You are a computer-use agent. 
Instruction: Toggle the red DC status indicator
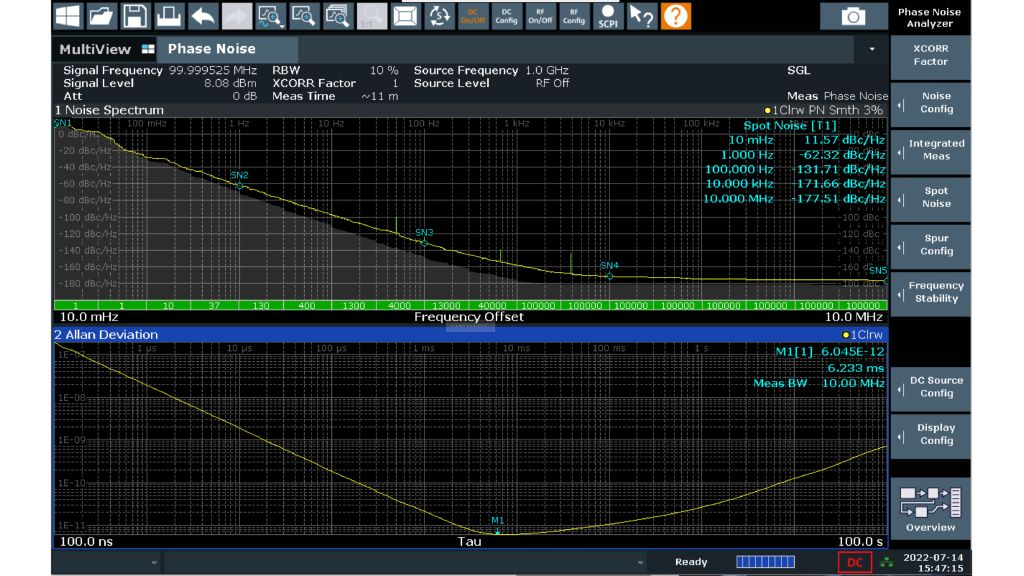[x=854, y=562]
